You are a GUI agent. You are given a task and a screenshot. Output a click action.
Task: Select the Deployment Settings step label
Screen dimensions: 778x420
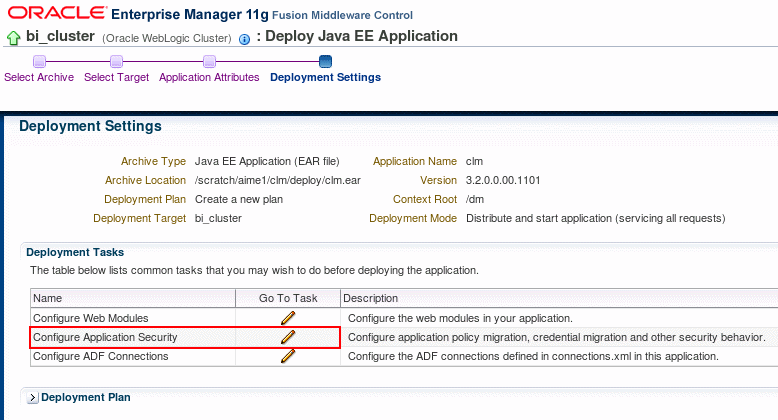(325, 77)
